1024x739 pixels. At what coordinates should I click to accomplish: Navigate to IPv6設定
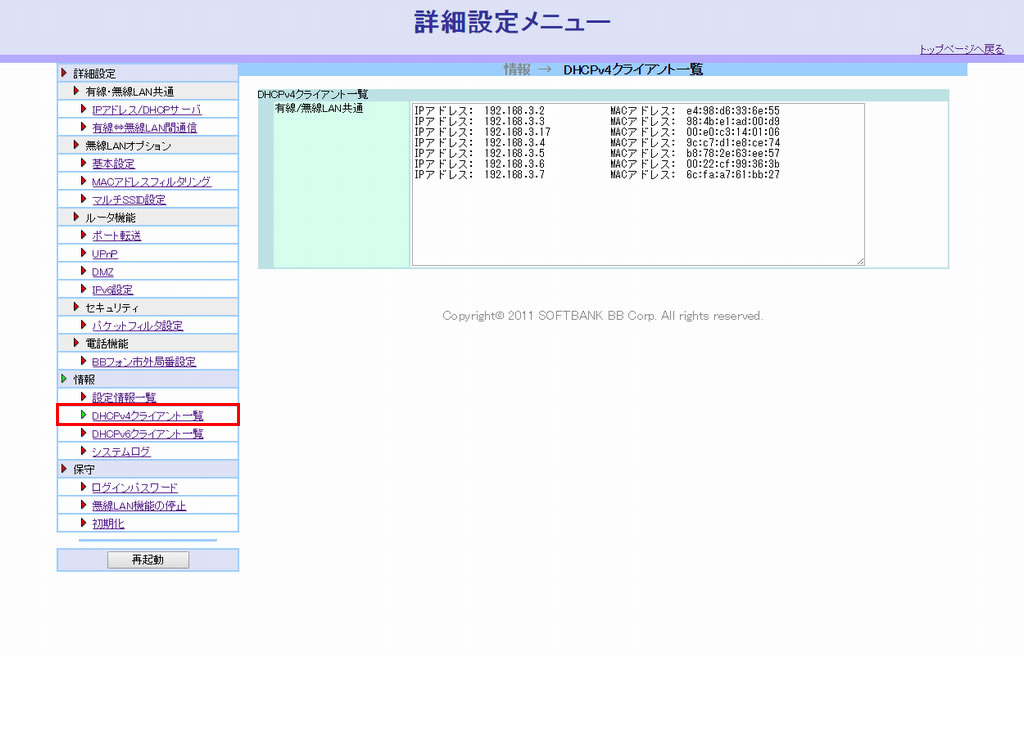tap(112, 290)
